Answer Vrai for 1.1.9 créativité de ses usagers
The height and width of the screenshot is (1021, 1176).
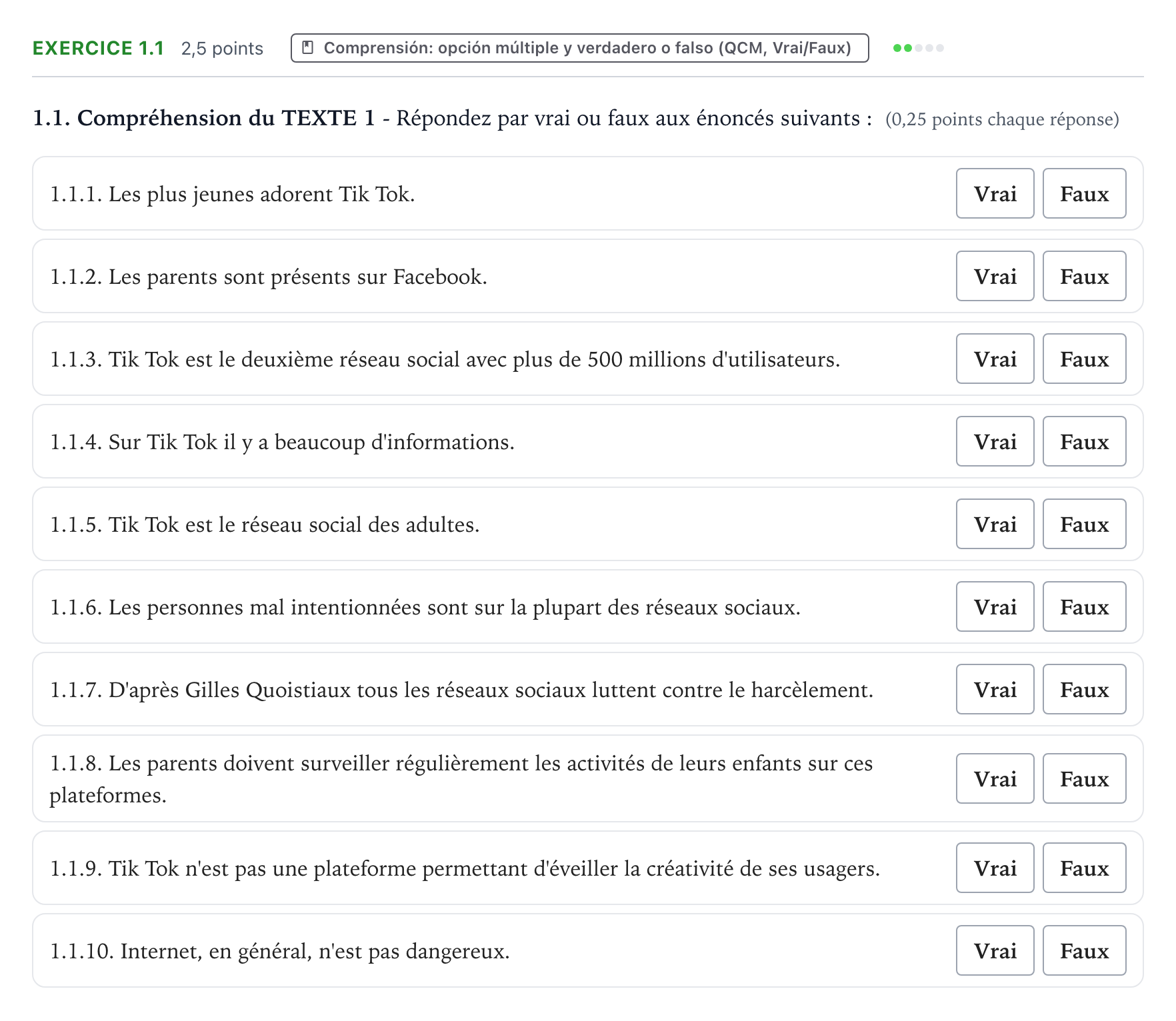click(x=995, y=868)
